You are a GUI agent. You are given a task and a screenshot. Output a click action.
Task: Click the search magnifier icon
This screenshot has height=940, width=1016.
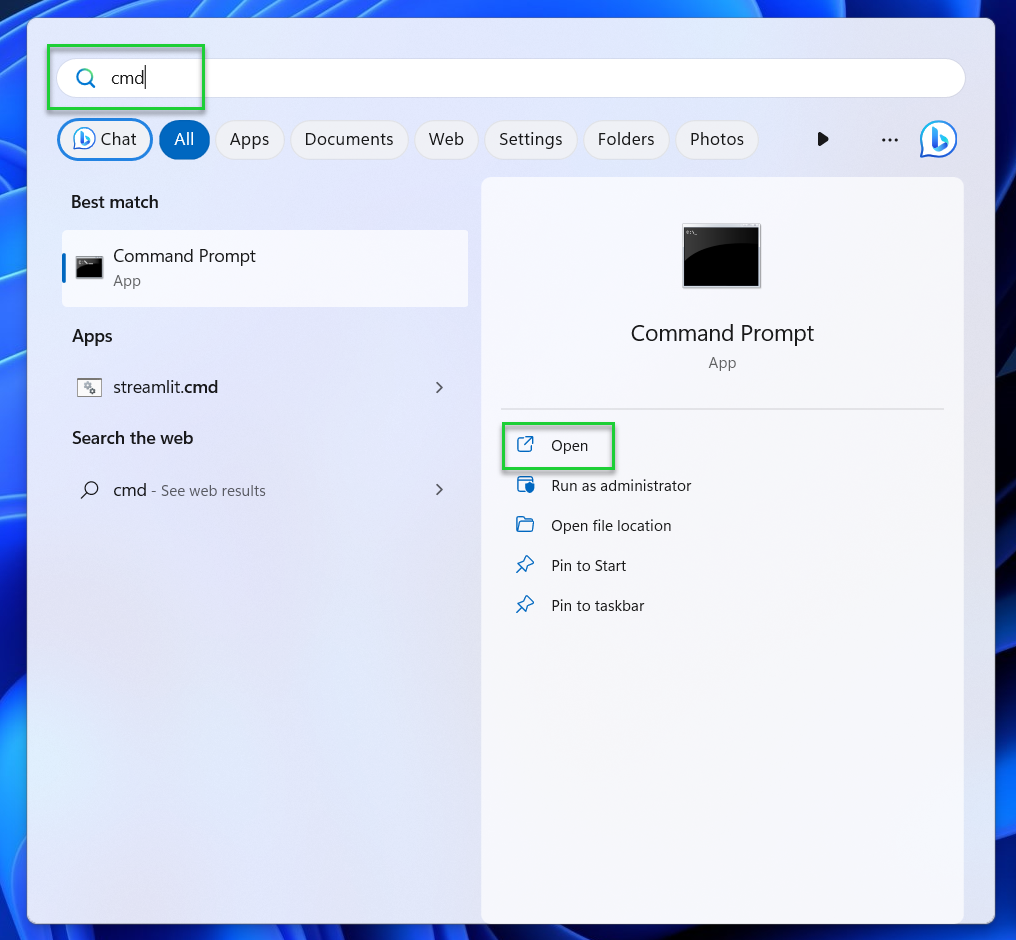click(86, 78)
